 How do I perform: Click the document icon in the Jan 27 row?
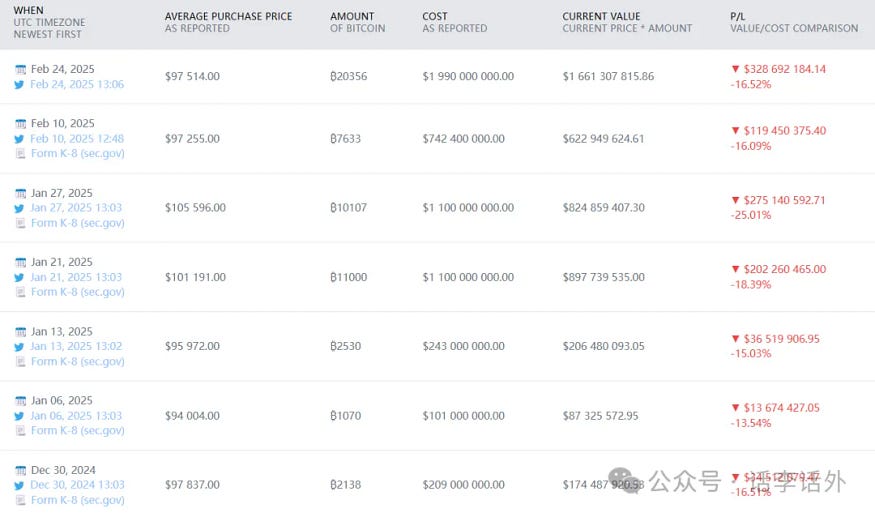click(20, 223)
